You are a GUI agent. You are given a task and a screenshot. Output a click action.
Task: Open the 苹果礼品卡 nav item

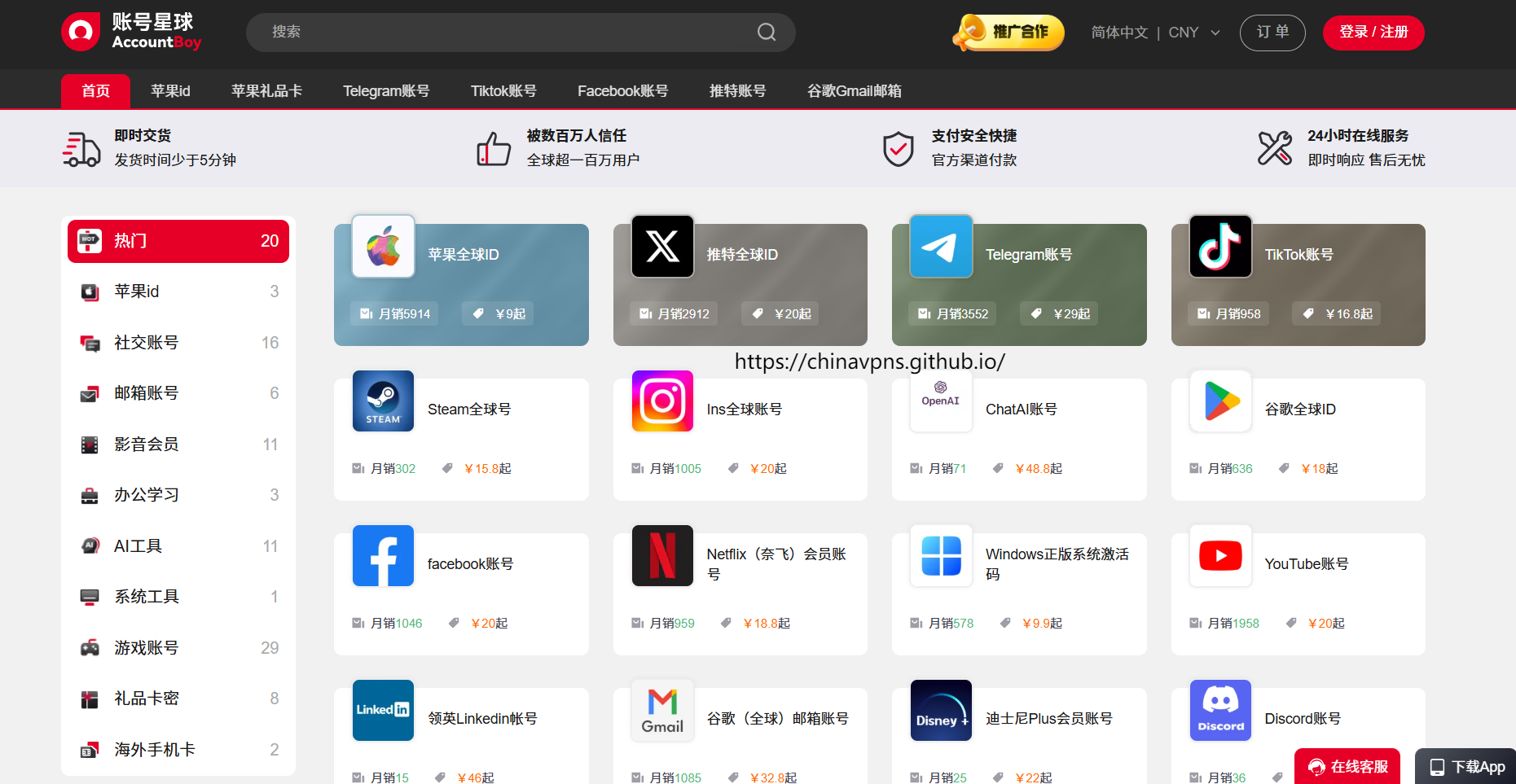[x=266, y=91]
